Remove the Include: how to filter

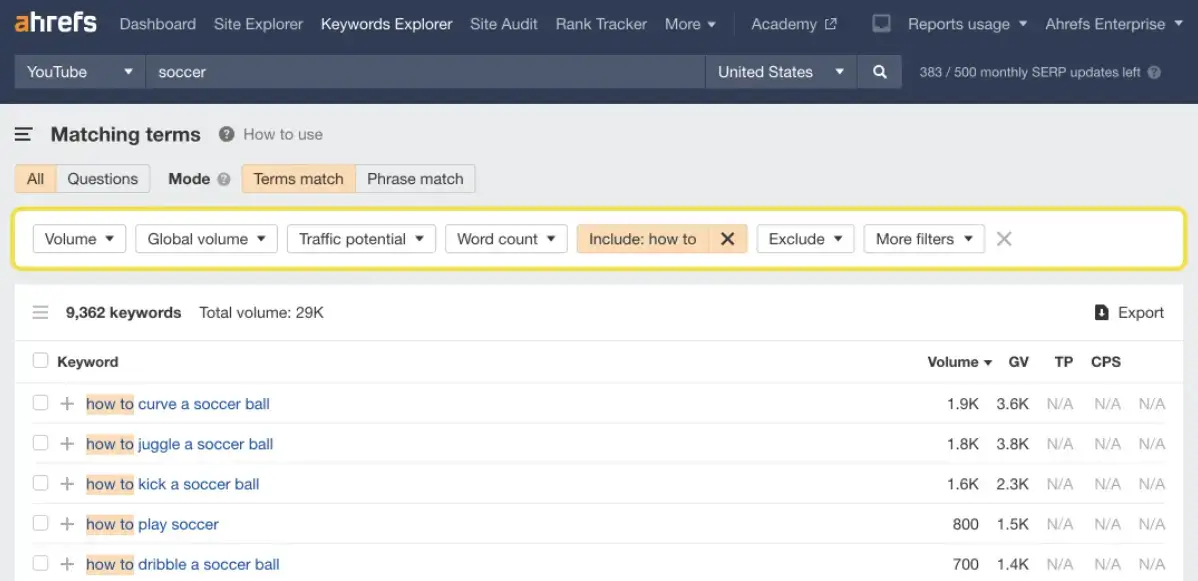pyautogui.click(x=728, y=238)
